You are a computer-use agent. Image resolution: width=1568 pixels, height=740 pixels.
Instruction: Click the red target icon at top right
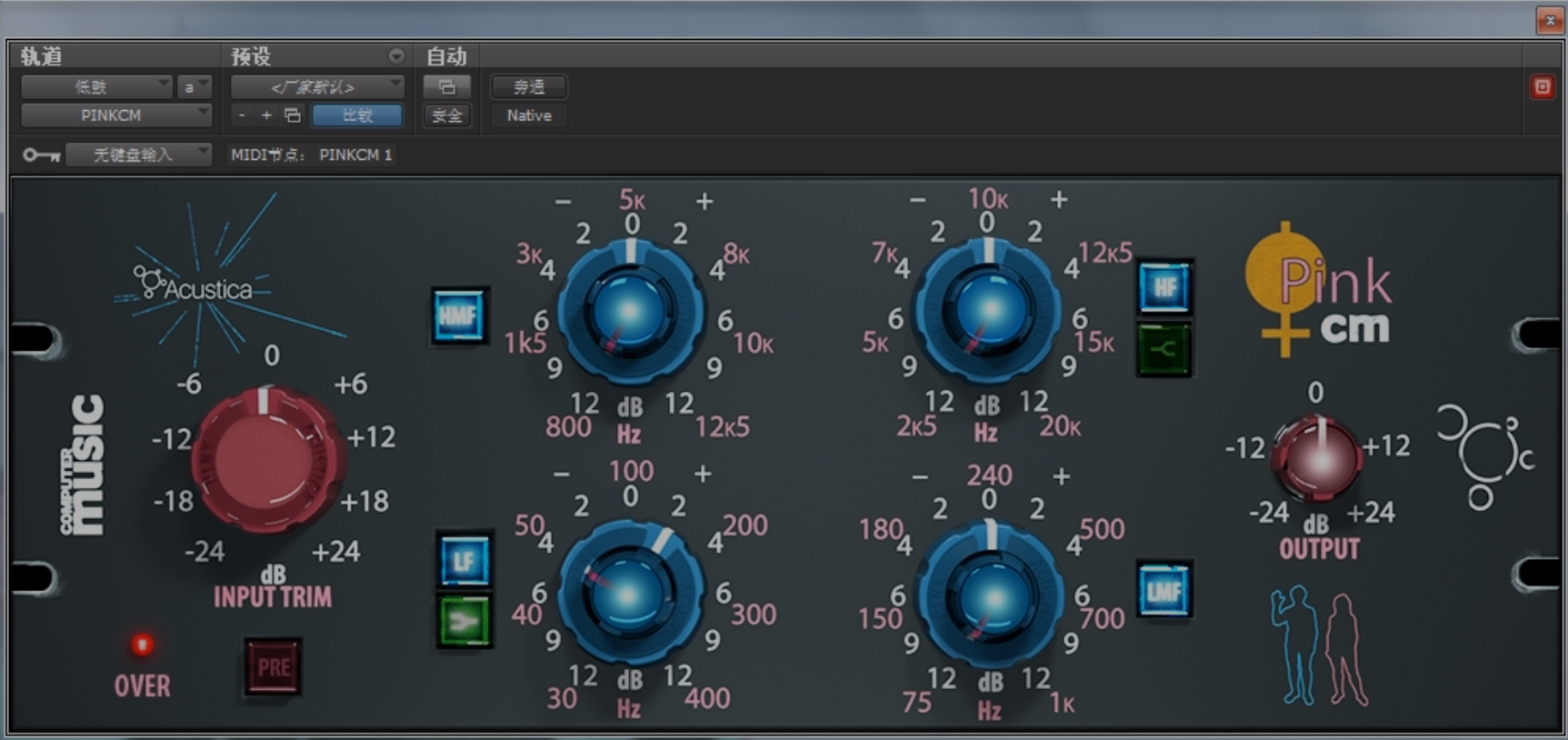[1542, 87]
